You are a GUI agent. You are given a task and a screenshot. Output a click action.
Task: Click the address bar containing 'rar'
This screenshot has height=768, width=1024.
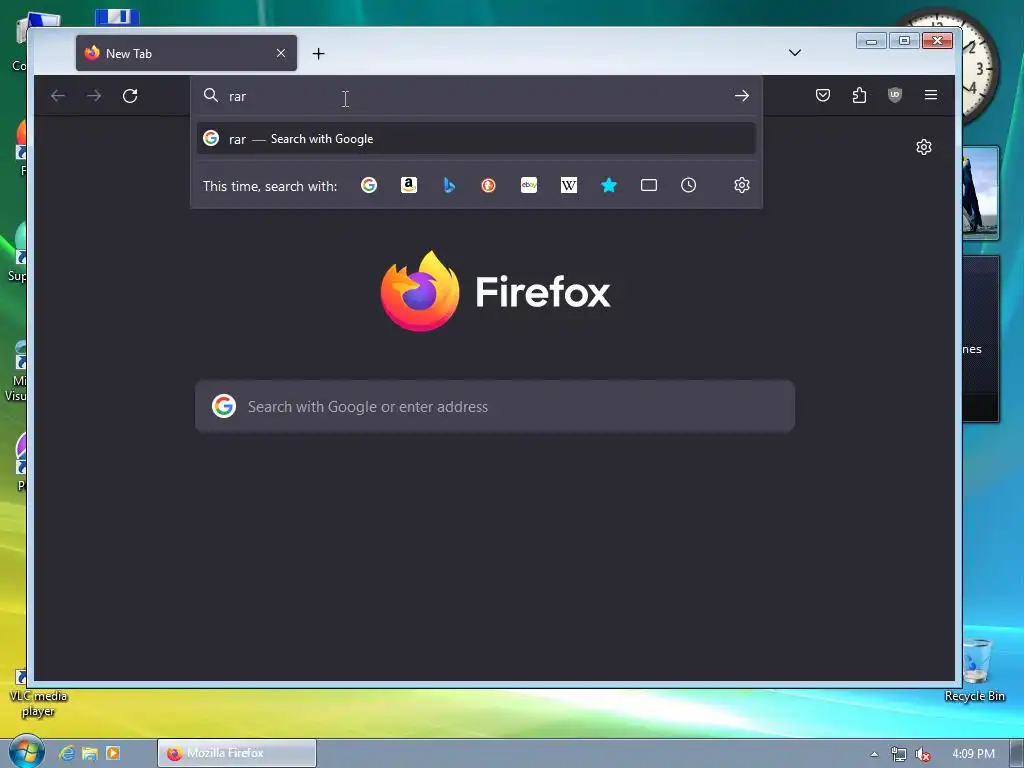(x=476, y=96)
